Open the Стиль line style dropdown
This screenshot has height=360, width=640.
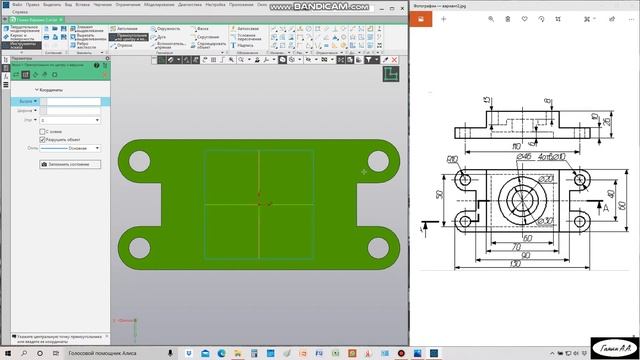pos(97,148)
